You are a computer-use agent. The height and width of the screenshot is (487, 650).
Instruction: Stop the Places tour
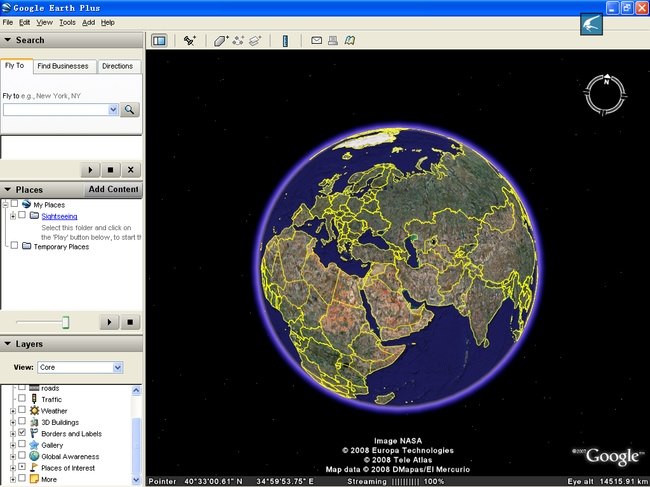click(x=130, y=322)
